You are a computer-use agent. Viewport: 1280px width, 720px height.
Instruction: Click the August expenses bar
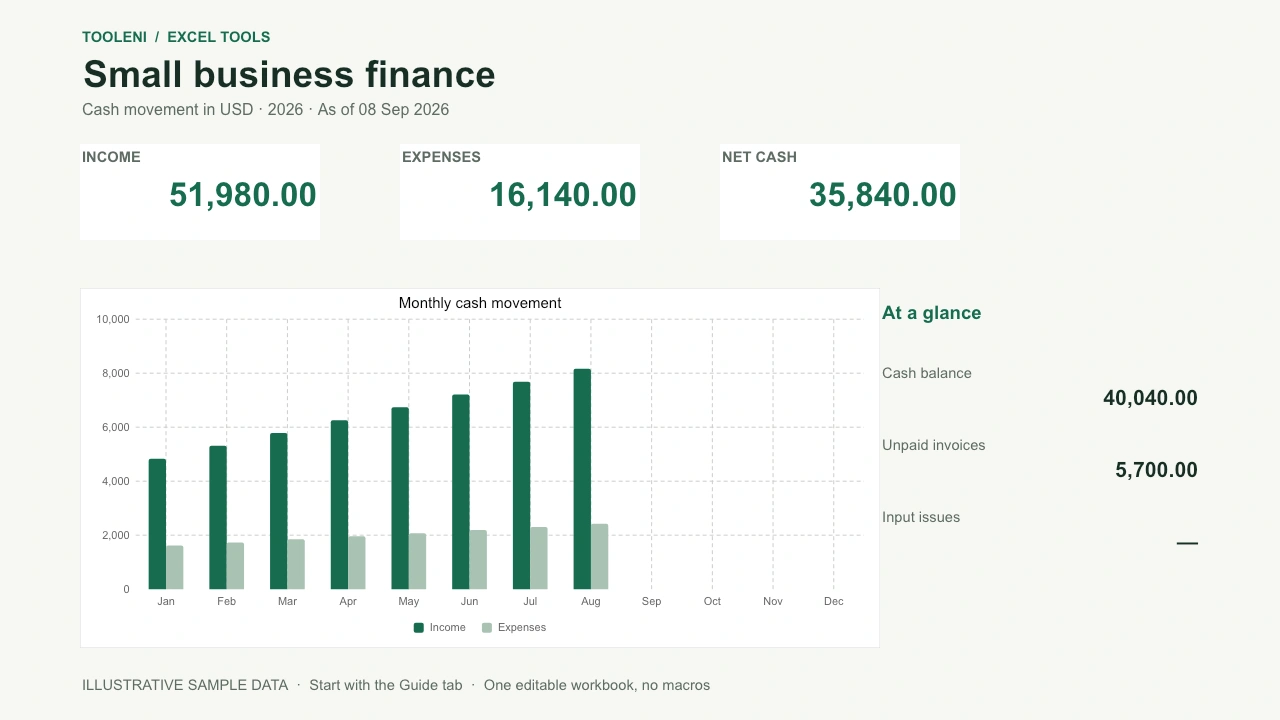(599, 556)
